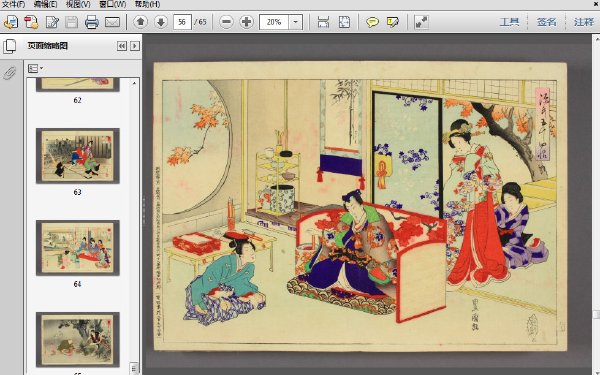Select the page 65 thumbnail with dark scene
The height and width of the screenshot is (375, 600).
point(78,340)
